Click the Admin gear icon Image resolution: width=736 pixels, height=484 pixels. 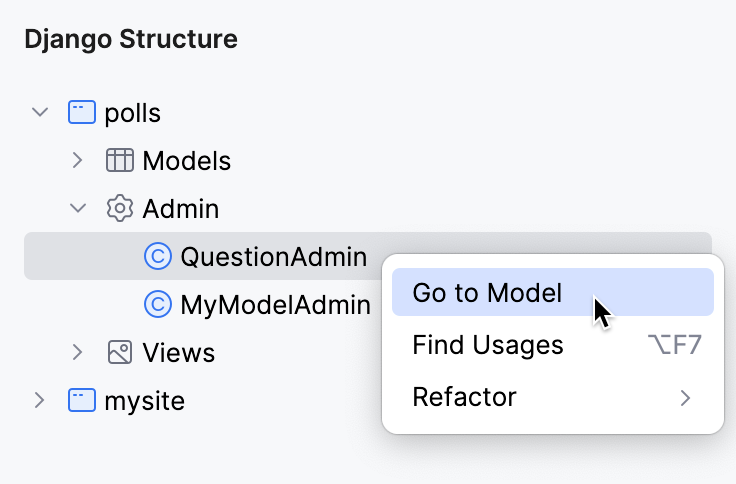coord(120,208)
